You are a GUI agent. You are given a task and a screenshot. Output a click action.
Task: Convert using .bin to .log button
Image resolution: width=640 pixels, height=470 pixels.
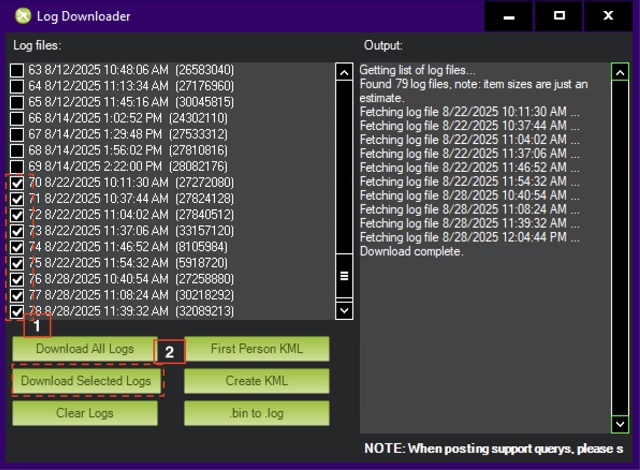(256, 413)
